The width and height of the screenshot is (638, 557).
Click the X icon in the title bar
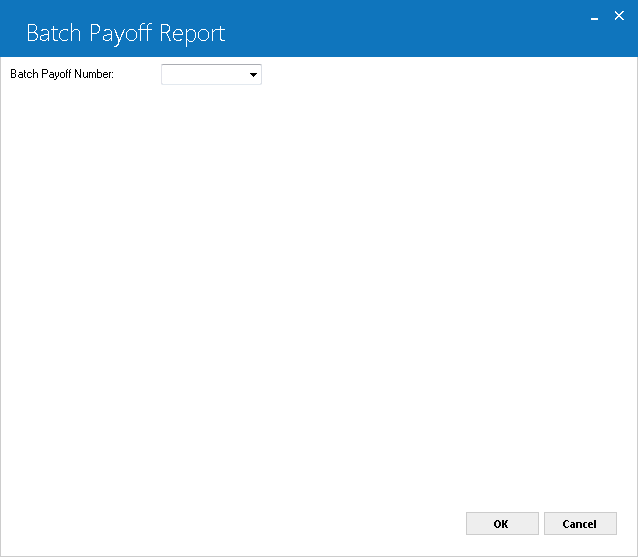point(619,16)
